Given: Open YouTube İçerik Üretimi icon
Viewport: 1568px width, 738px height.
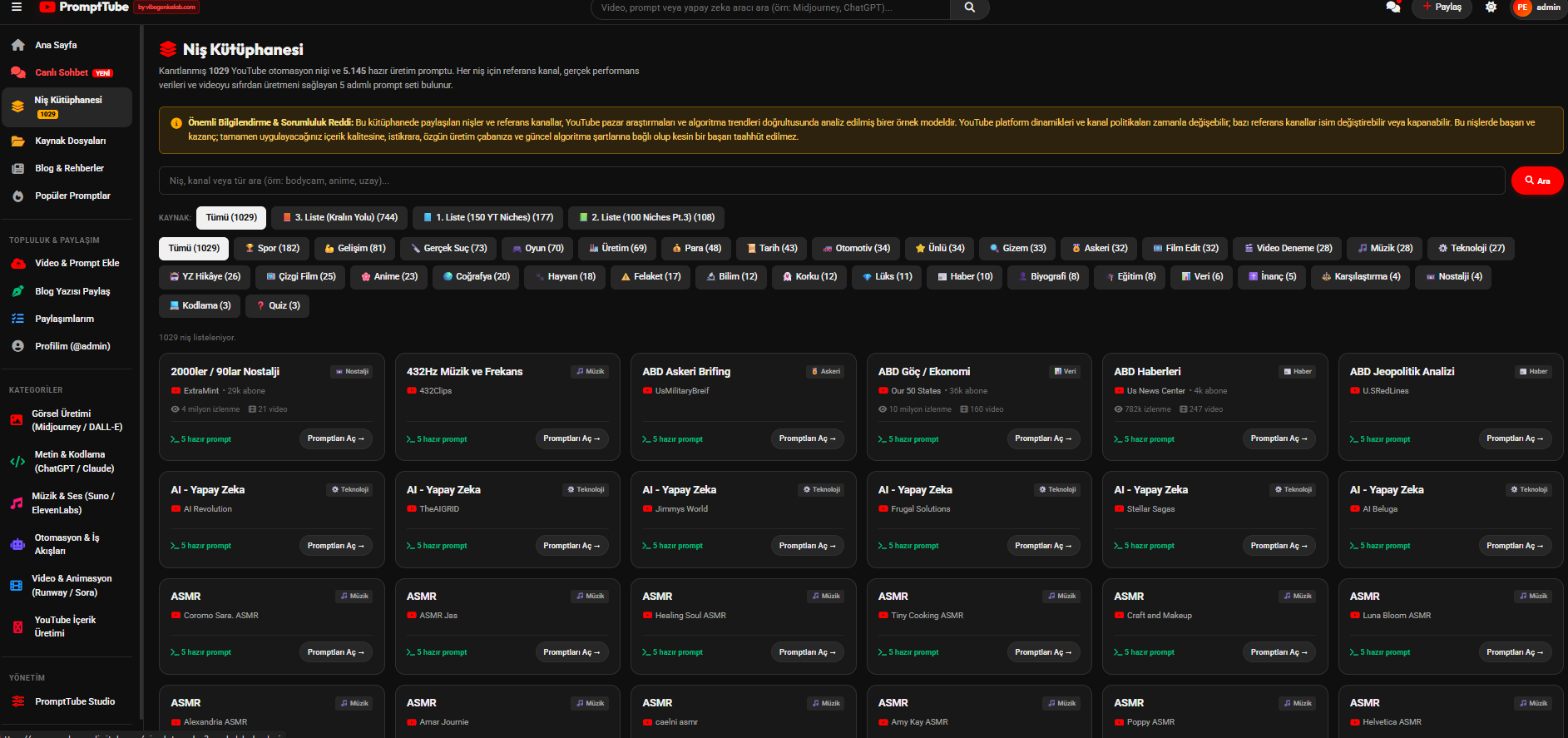Looking at the screenshot, I should point(17,627).
